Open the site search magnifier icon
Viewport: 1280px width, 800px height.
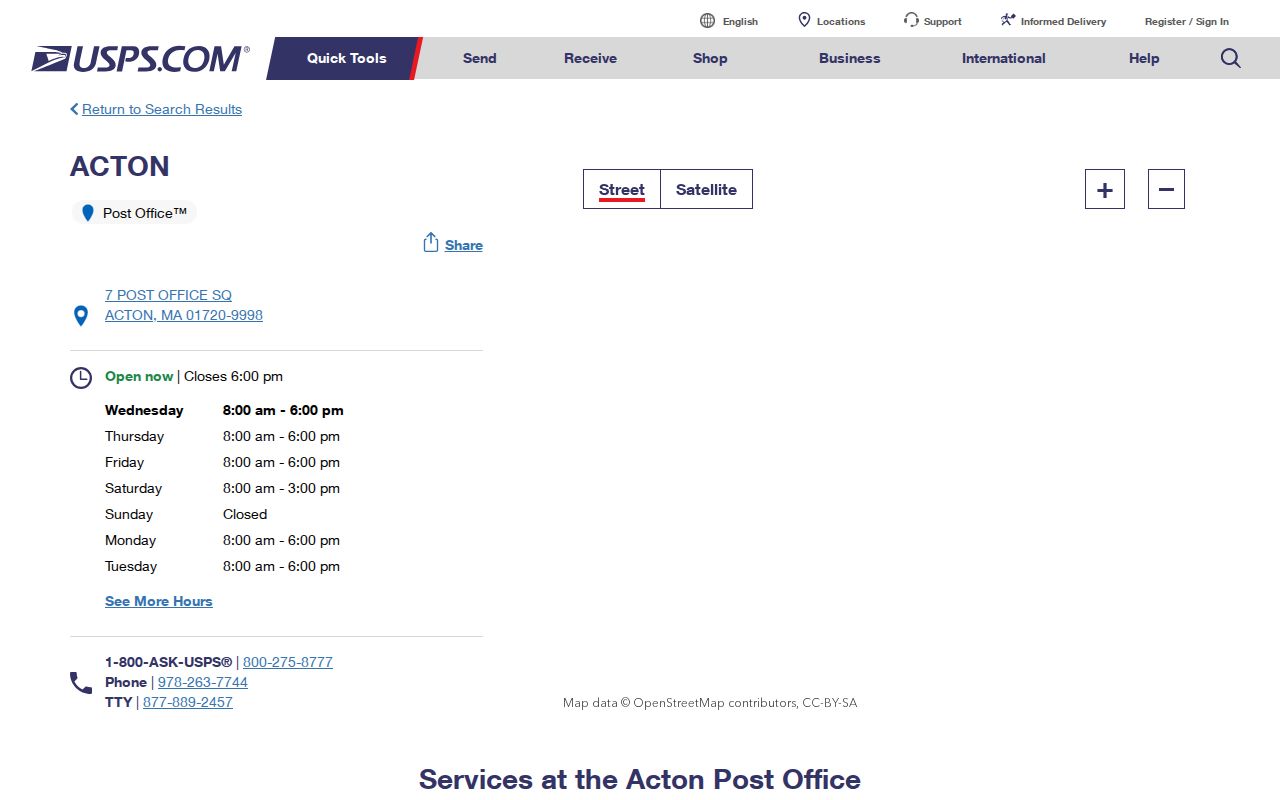pyautogui.click(x=1231, y=58)
